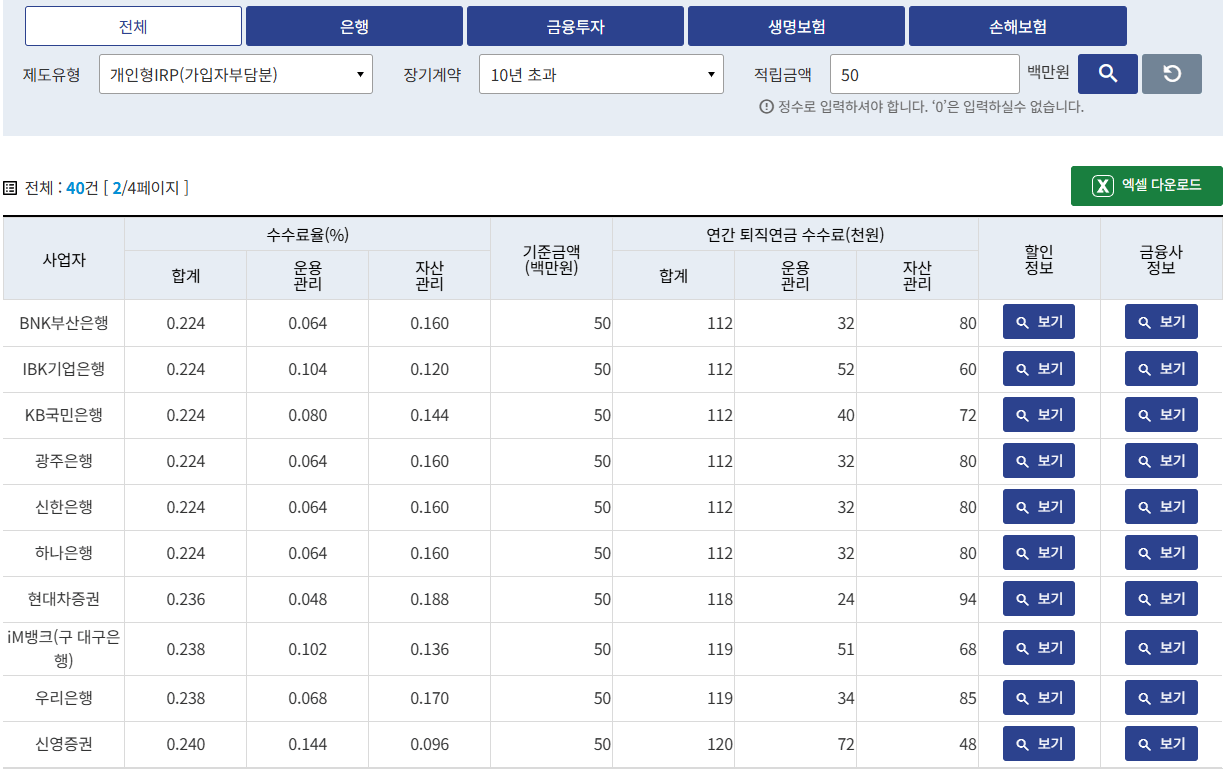Click the reset (refresh) icon button
This screenshot has width=1225, height=774.
tap(1171, 73)
